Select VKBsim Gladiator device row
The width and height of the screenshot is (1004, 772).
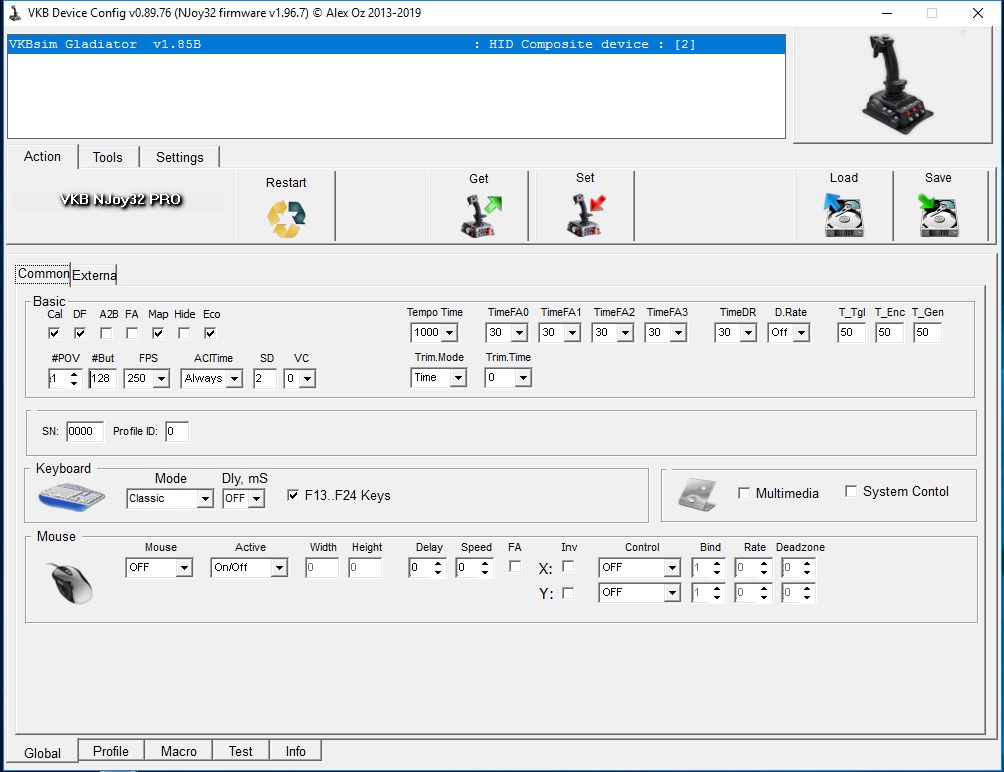coord(396,44)
